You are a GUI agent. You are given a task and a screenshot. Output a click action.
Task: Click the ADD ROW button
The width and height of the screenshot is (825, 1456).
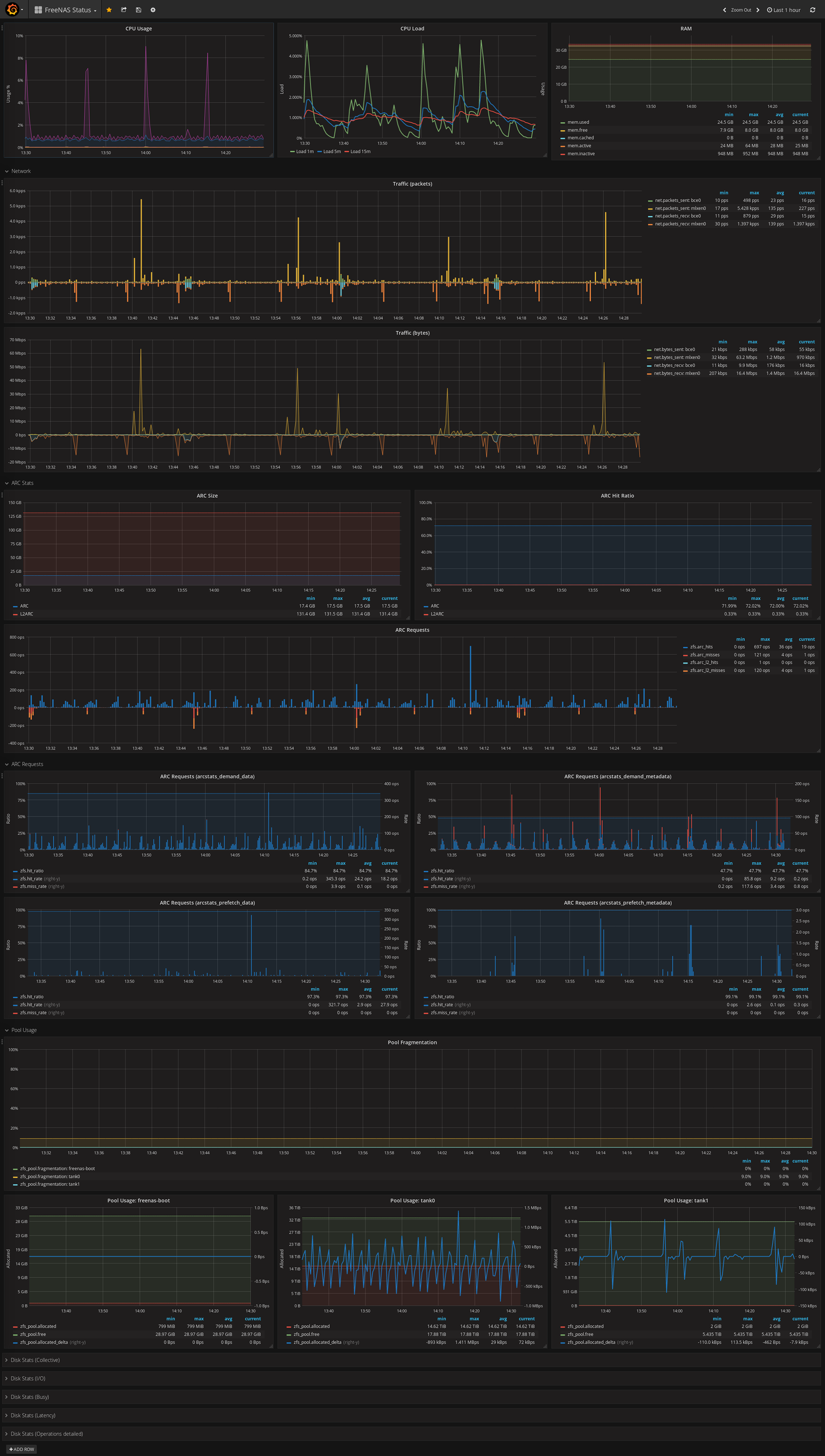[x=21, y=1449]
